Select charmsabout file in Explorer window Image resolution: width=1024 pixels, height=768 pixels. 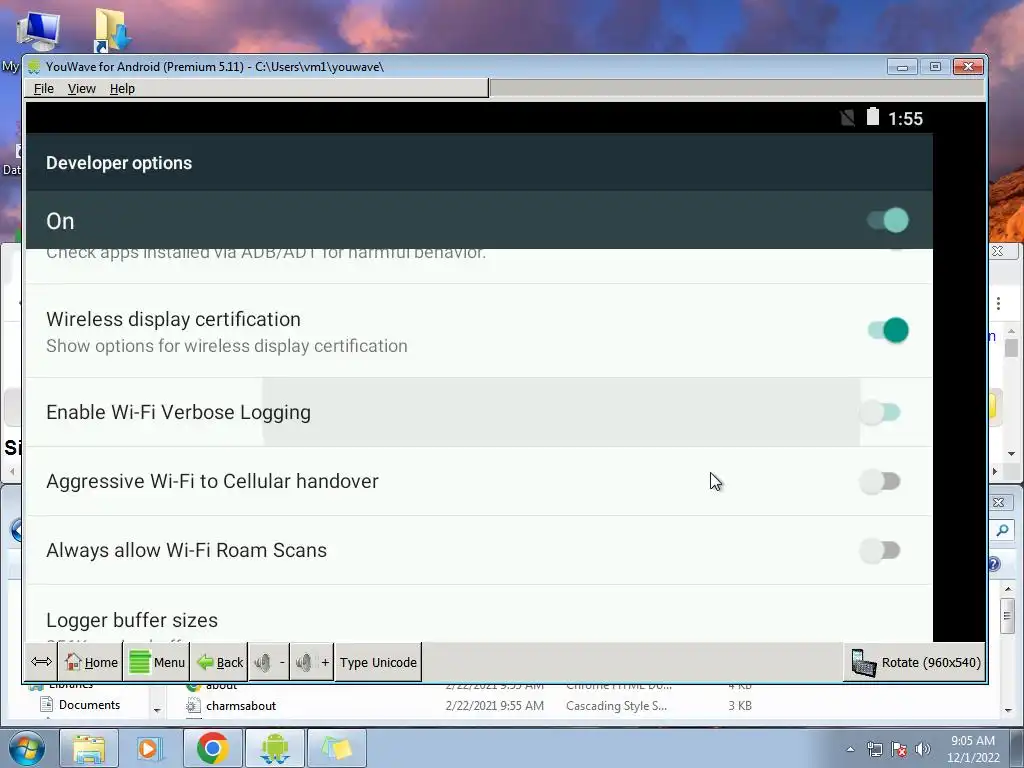(x=241, y=705)
